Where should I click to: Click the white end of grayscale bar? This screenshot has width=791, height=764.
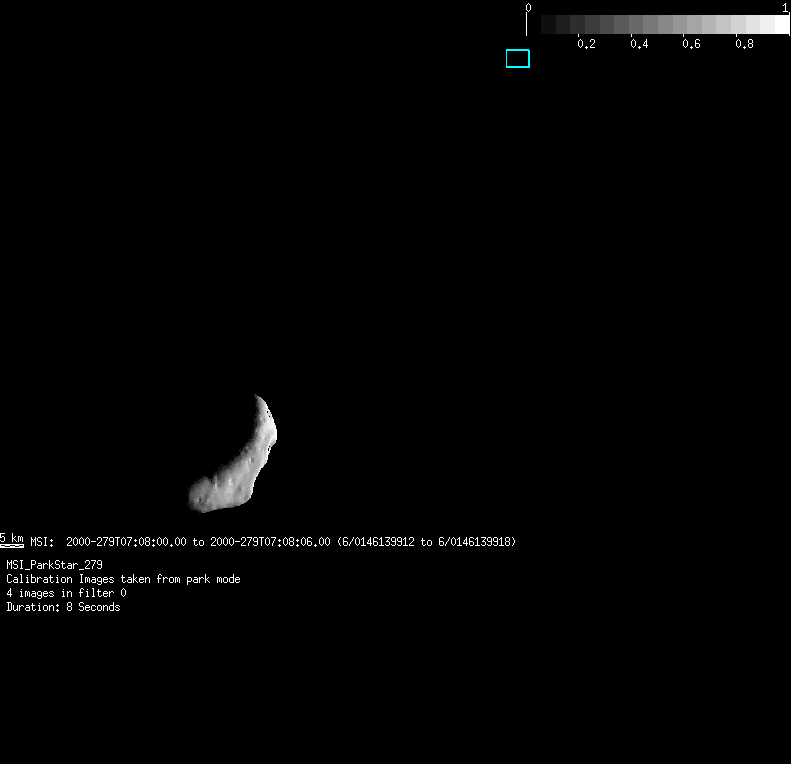click(x=780, y=25)
